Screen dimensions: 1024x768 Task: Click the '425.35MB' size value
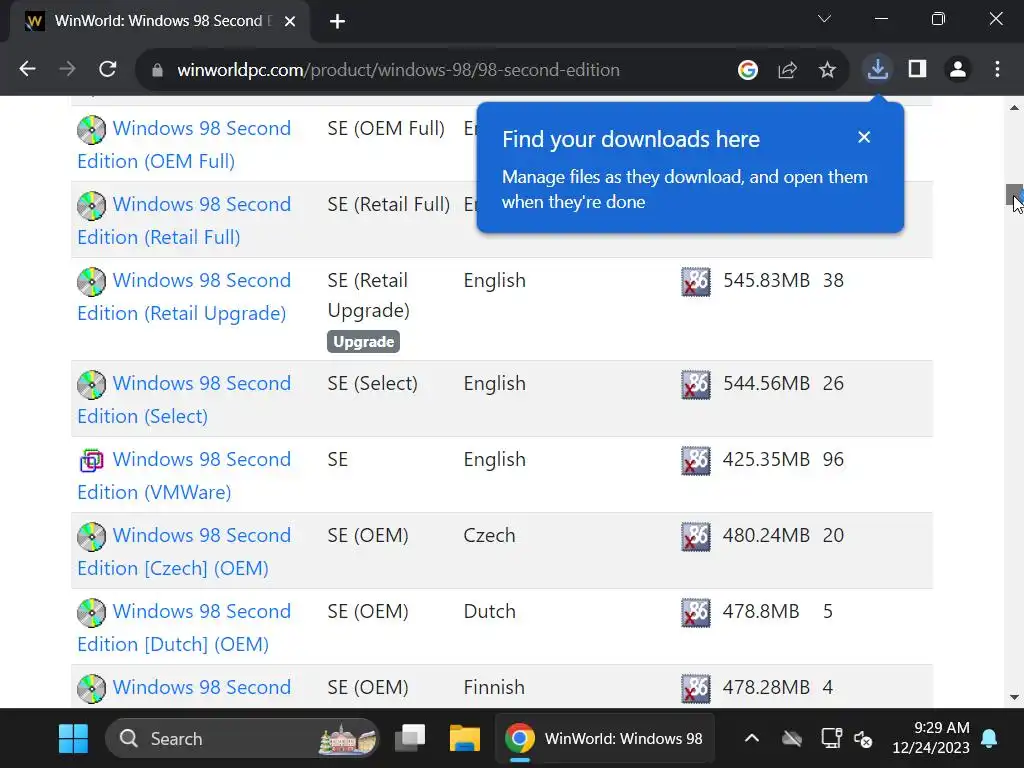[766, 459]
